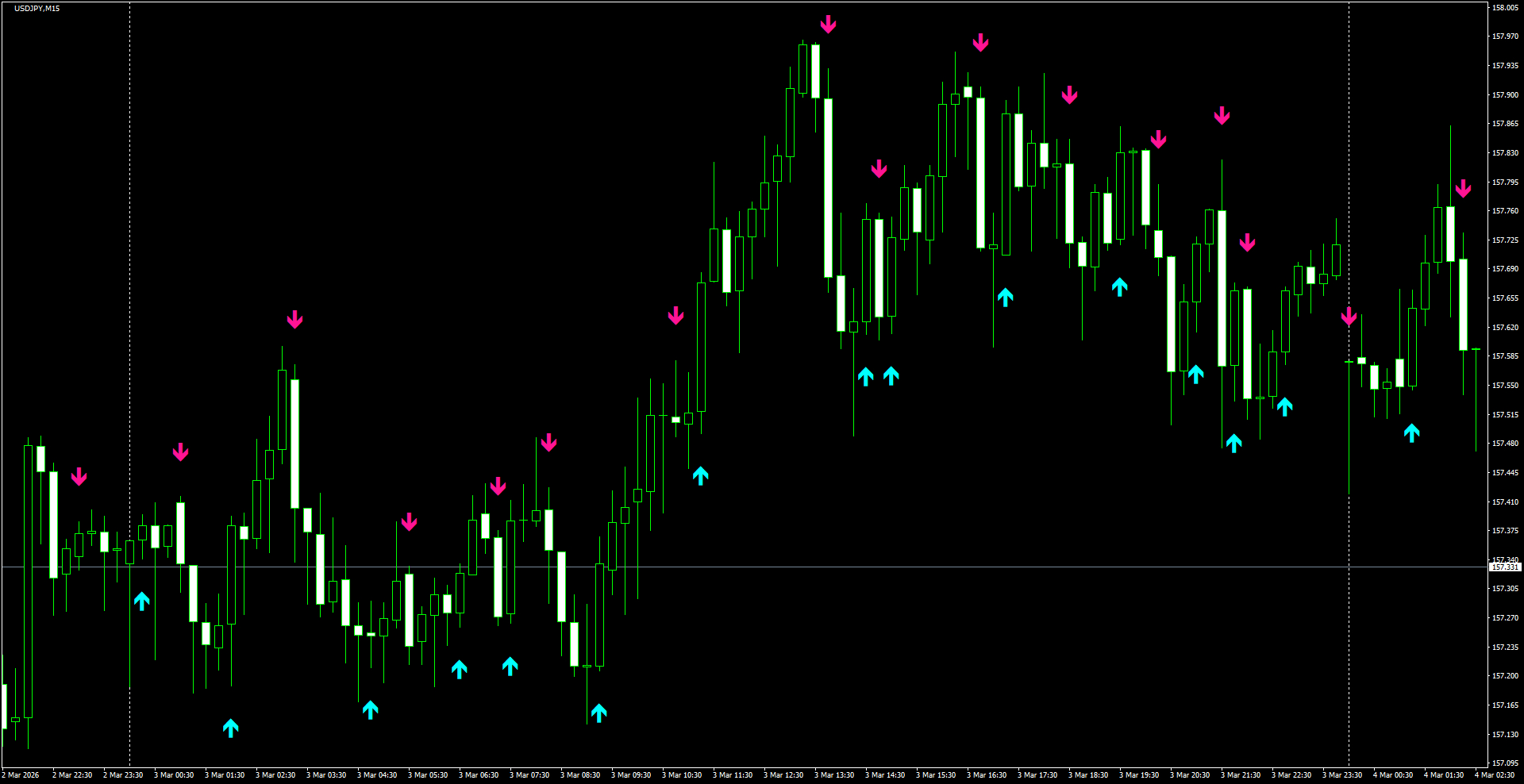Select the sell arrow above the 3 Mar 17:30 candles
Screen dimensions: 1524x784
[1069, 96]
